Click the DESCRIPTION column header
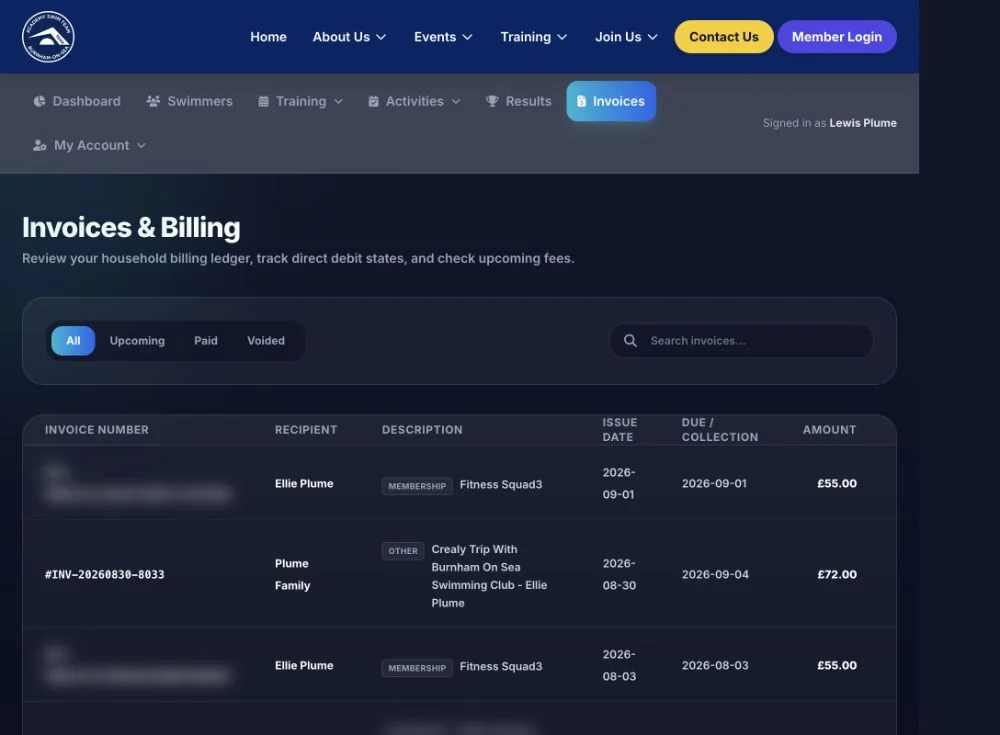 [422, 430]
